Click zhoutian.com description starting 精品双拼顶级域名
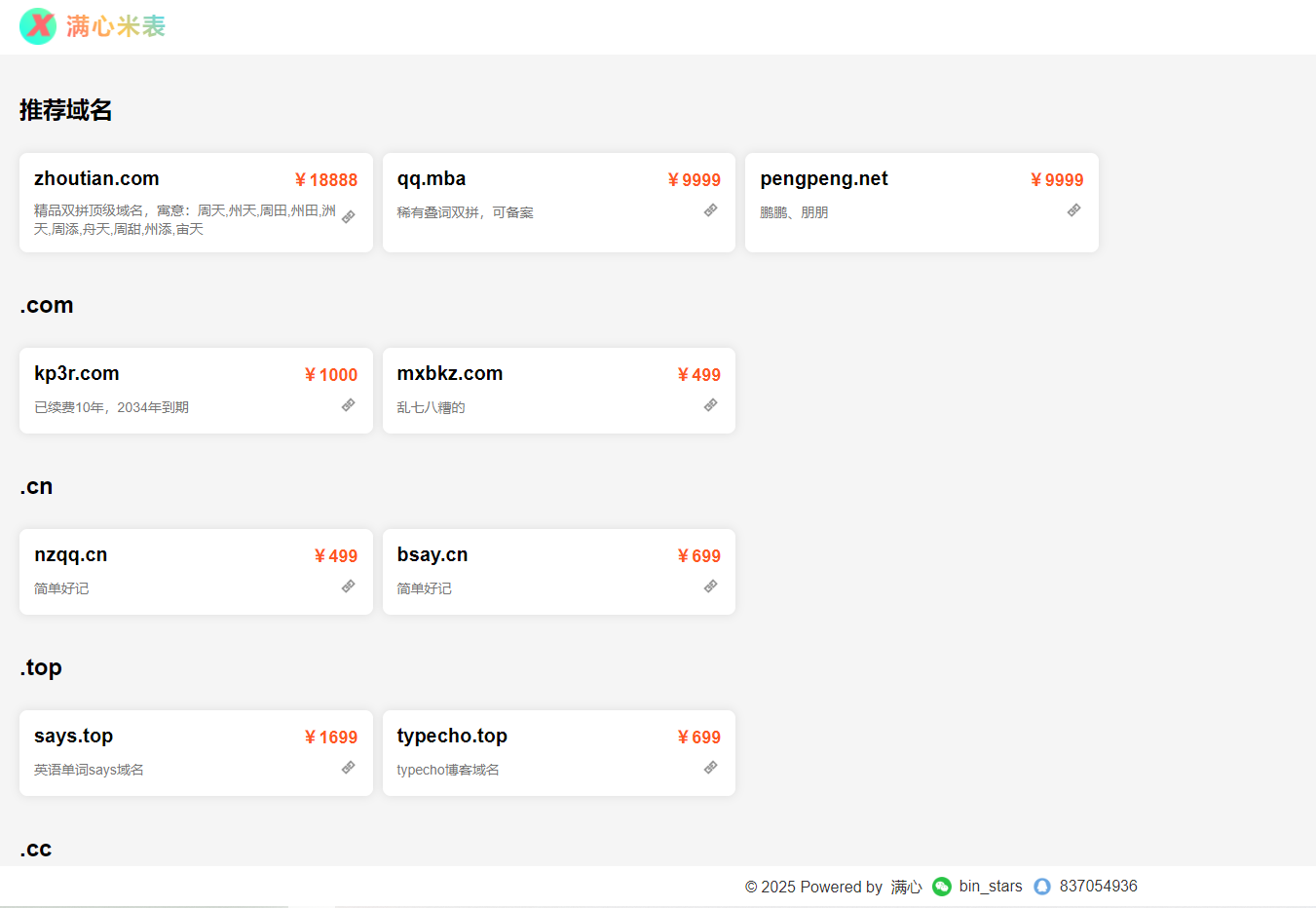1316x908 pixels. 185,220
